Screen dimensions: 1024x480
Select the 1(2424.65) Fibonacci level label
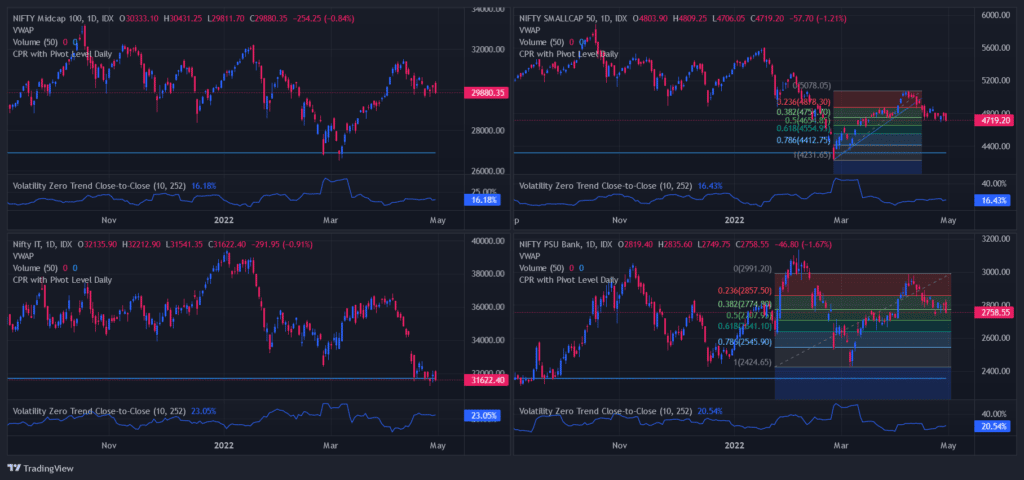pyautogui.click(x=752, y=362)
